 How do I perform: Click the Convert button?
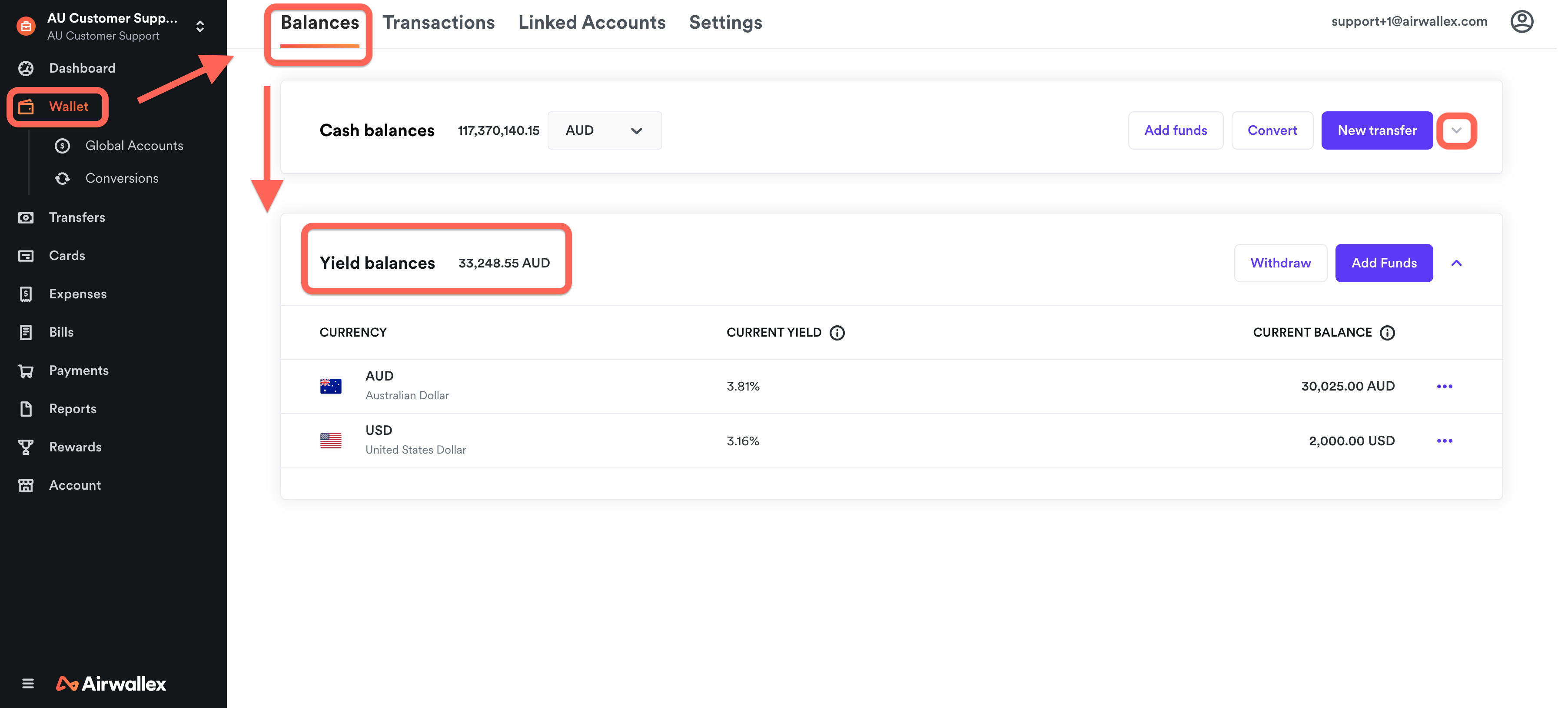(x=1272, y=130)
